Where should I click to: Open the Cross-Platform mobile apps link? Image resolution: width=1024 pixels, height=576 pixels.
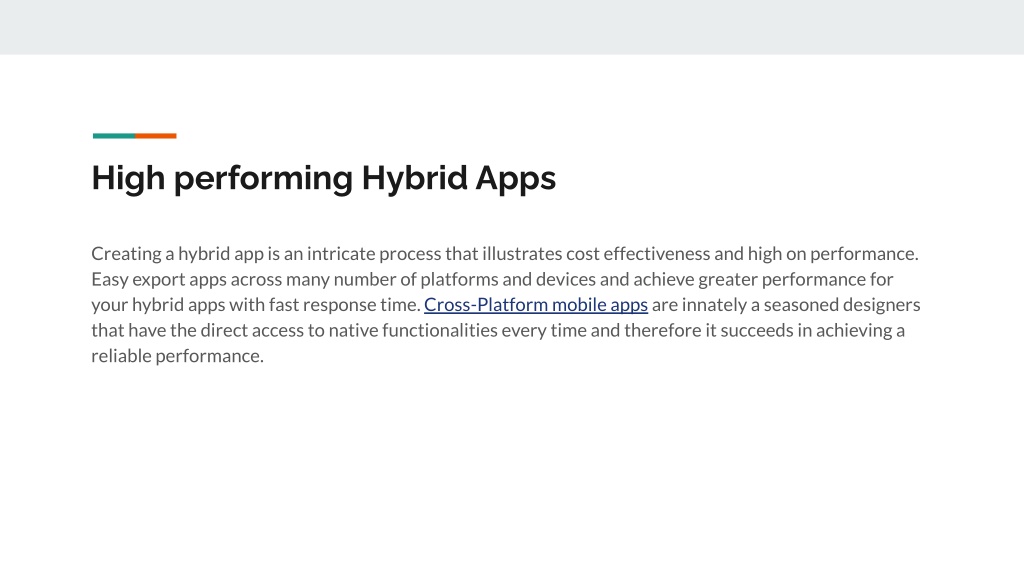tap(536, 305)
